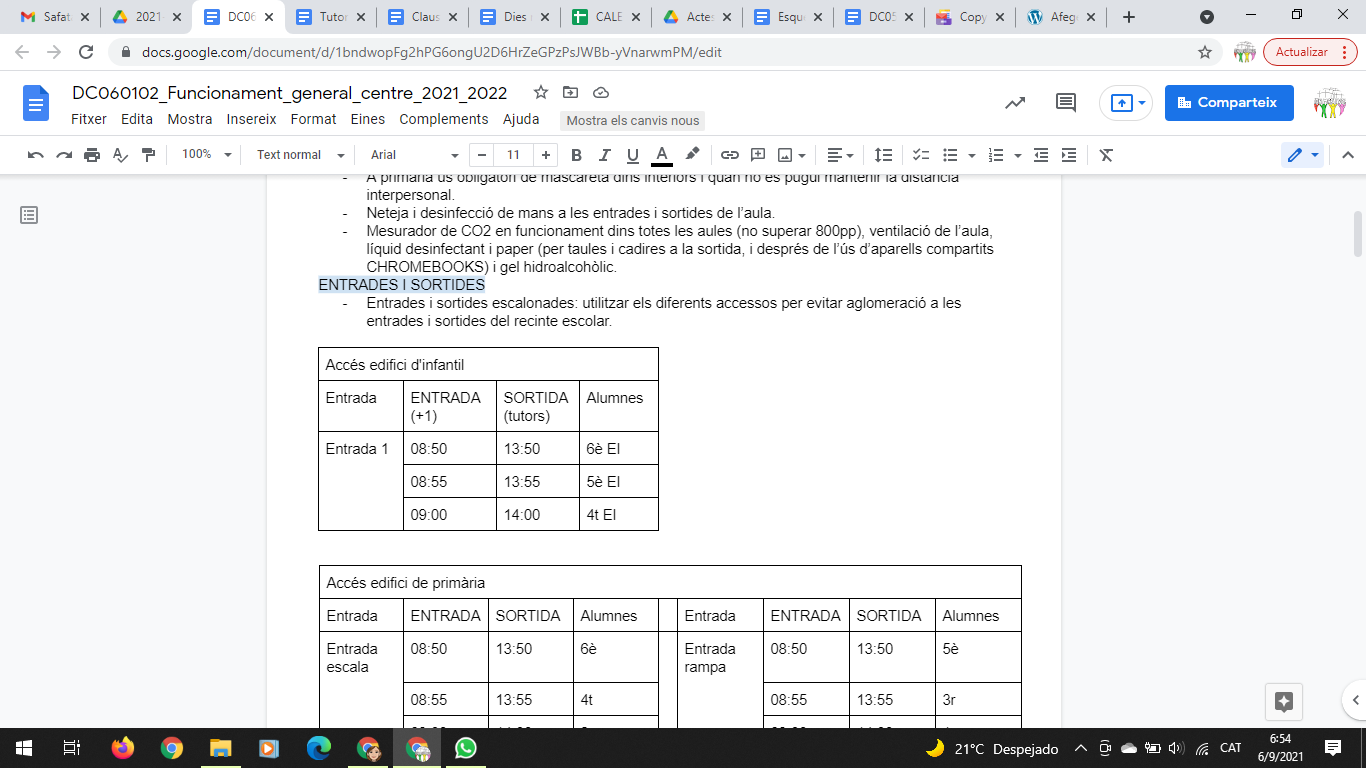Screen dimensions: 1366x768
Task: Expand the numbered list options arrow
Action: point(1017,155)
